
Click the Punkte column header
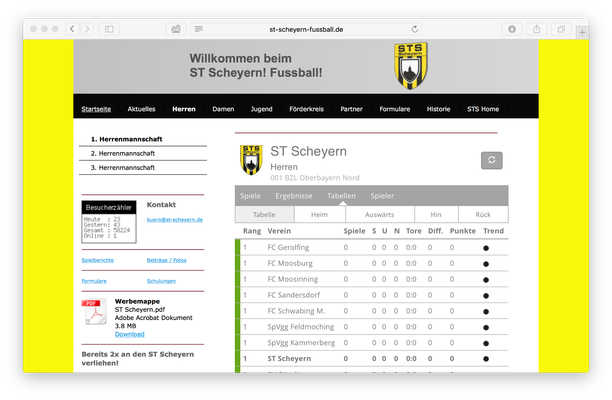(463, 231)
